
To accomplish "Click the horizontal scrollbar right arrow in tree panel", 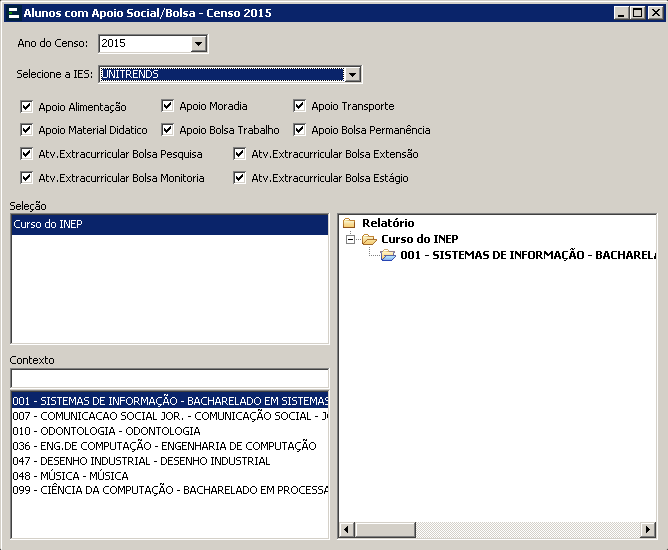I will (649, 529).
